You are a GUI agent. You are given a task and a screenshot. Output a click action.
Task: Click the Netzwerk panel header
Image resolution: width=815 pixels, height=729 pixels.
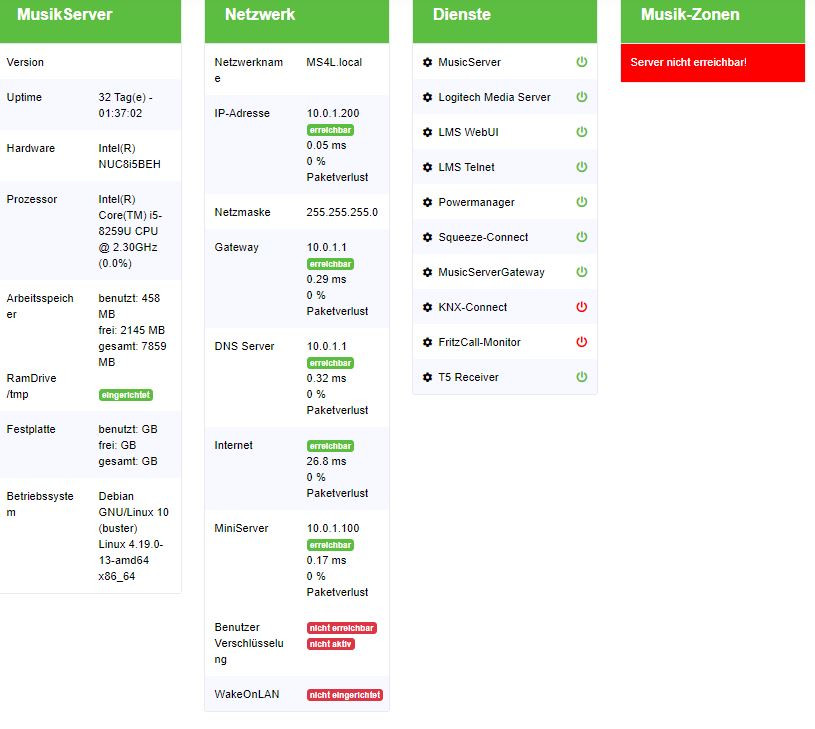[x=297, y=21]
